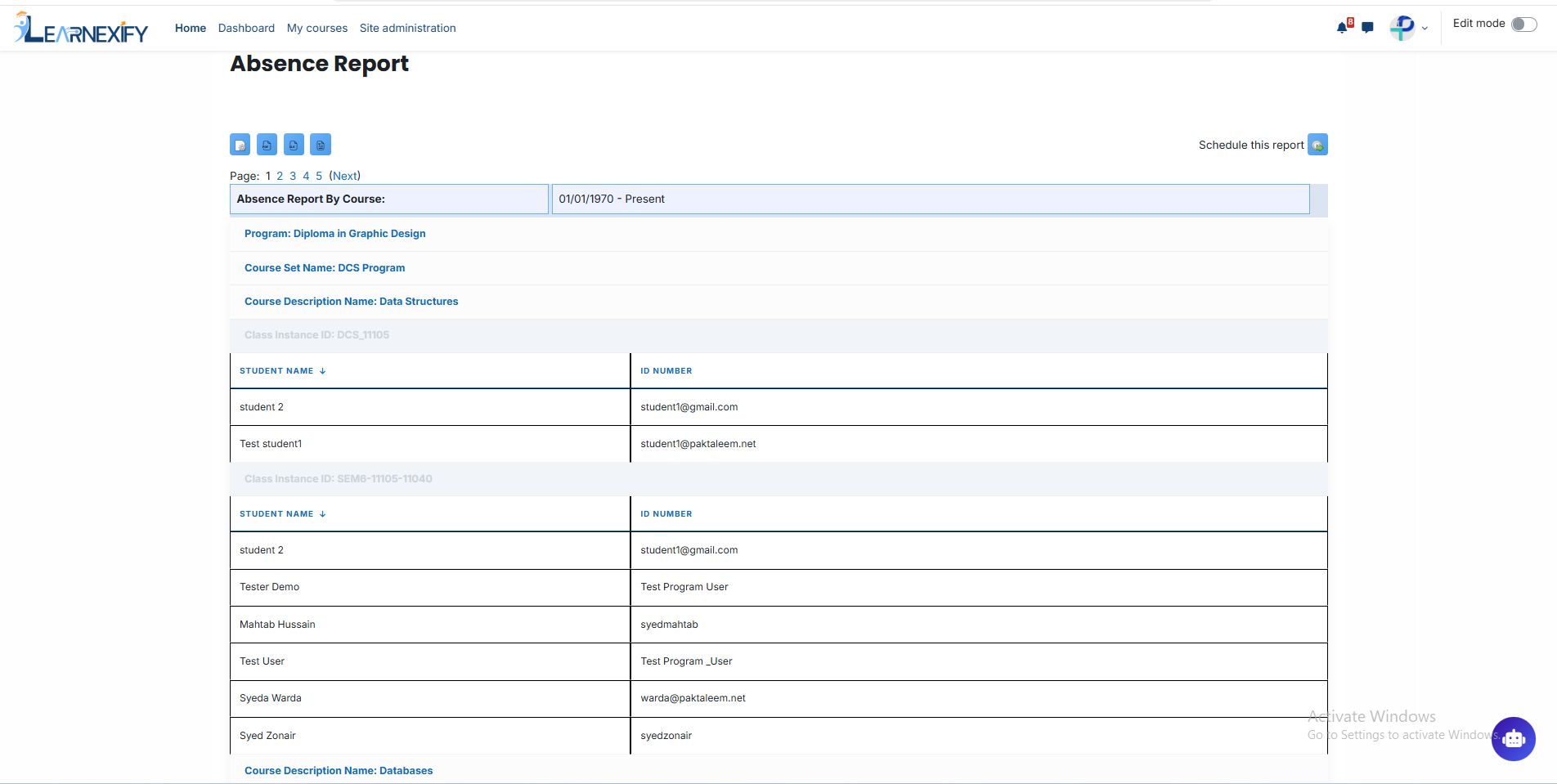Export the report as XLS
The image size is (1557, 784).
point(294,145)
